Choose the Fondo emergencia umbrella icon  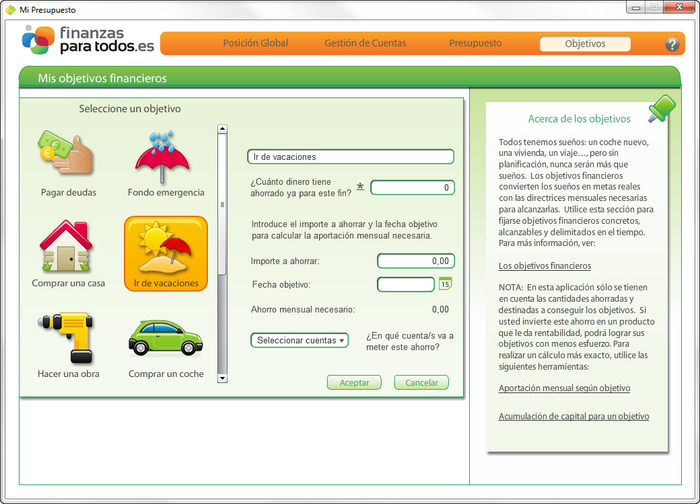(165, 156)
